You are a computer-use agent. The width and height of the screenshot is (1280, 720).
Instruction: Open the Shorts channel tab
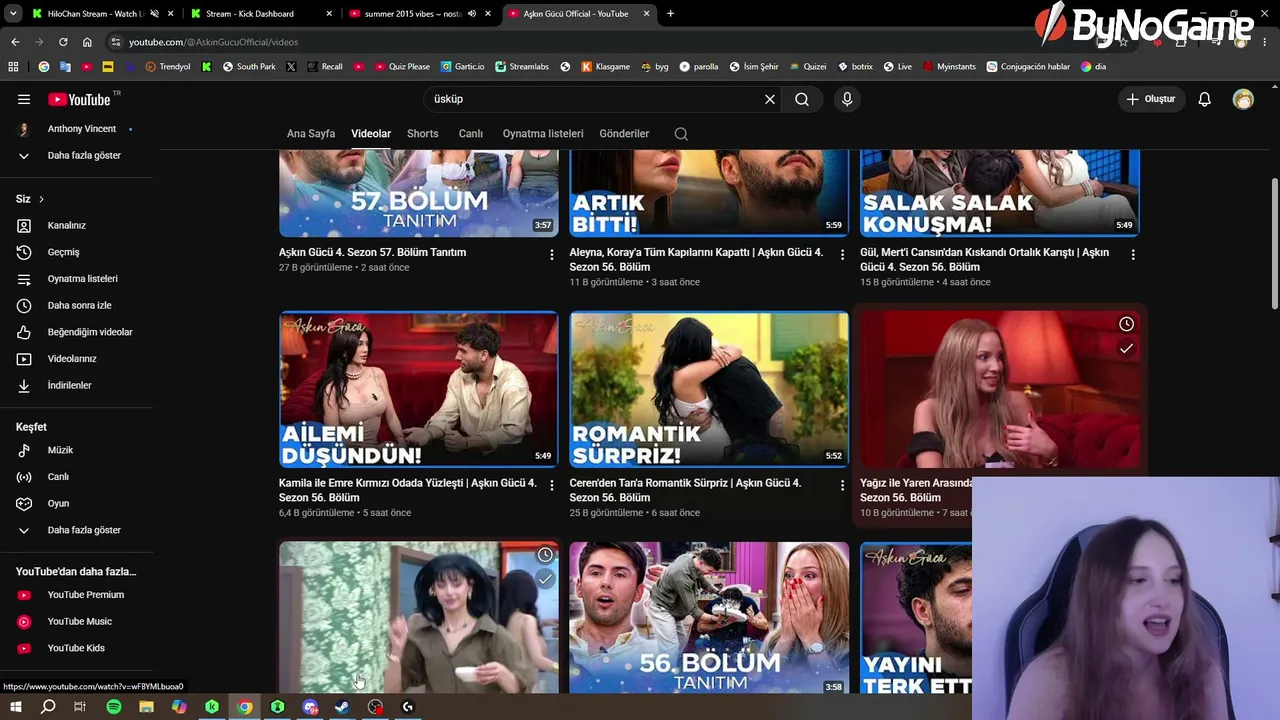click(423, 133)
